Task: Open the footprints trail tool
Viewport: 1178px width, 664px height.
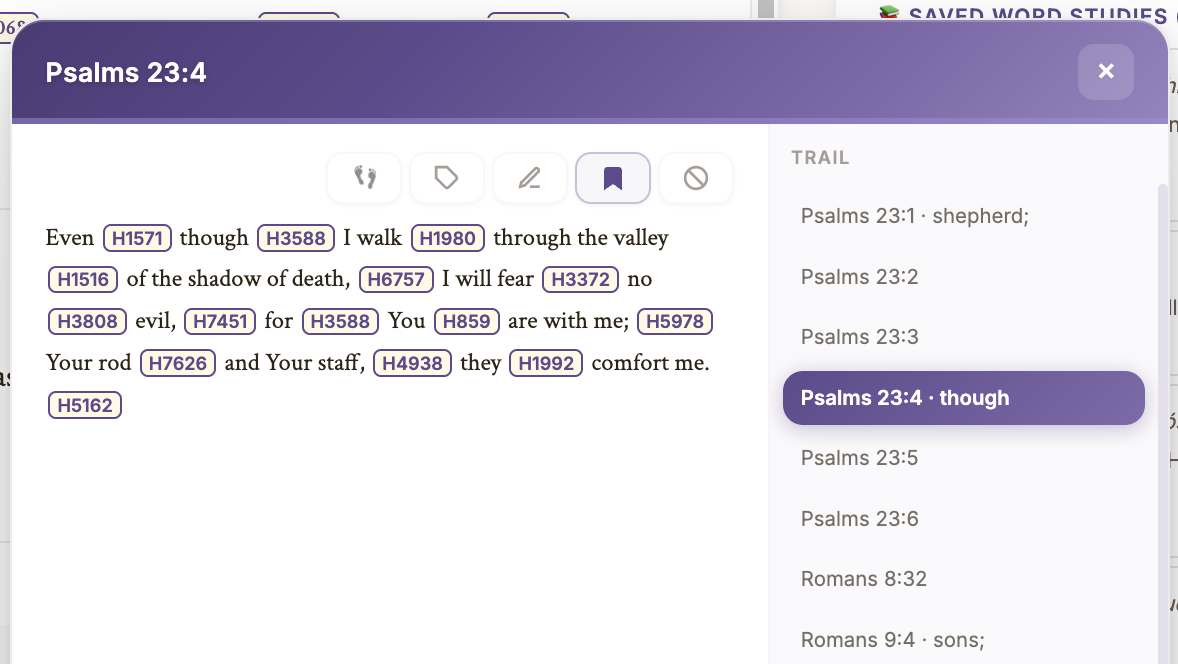Action: (x=363, y=177)
